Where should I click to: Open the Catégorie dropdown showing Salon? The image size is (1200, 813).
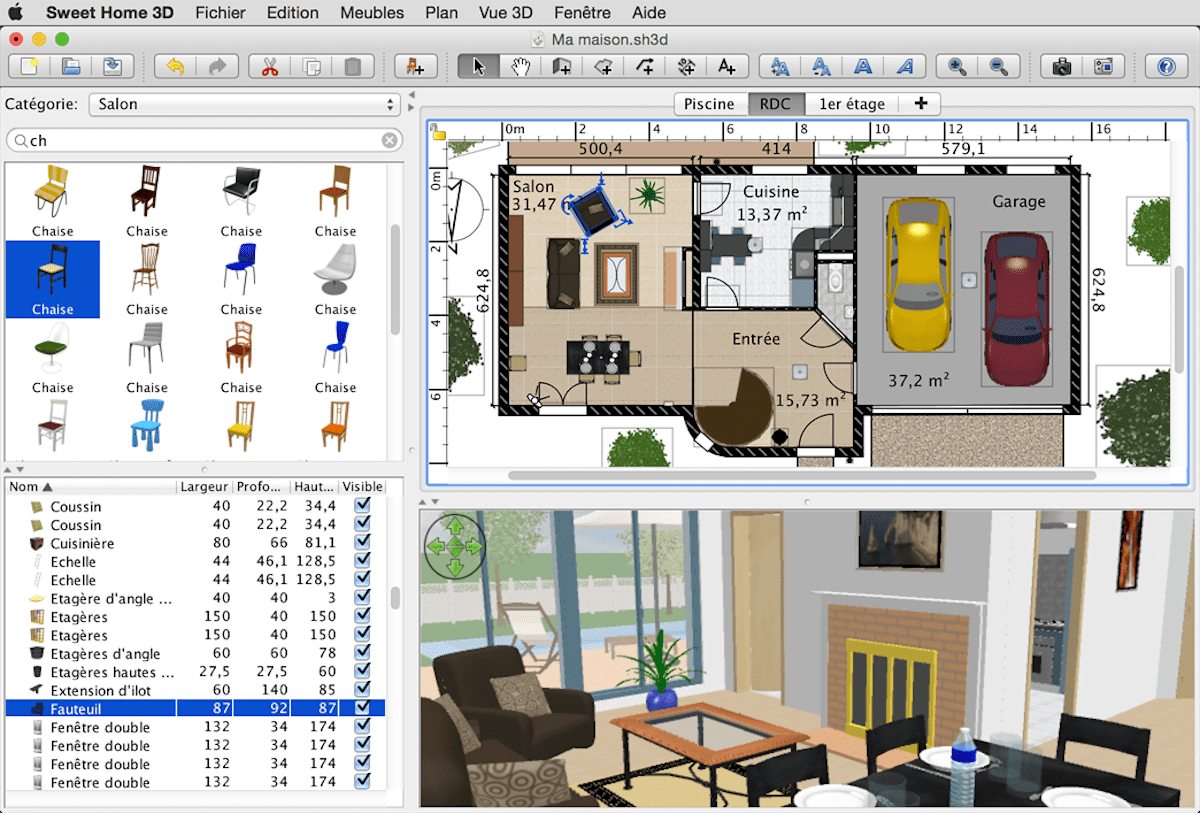point(245,104)
